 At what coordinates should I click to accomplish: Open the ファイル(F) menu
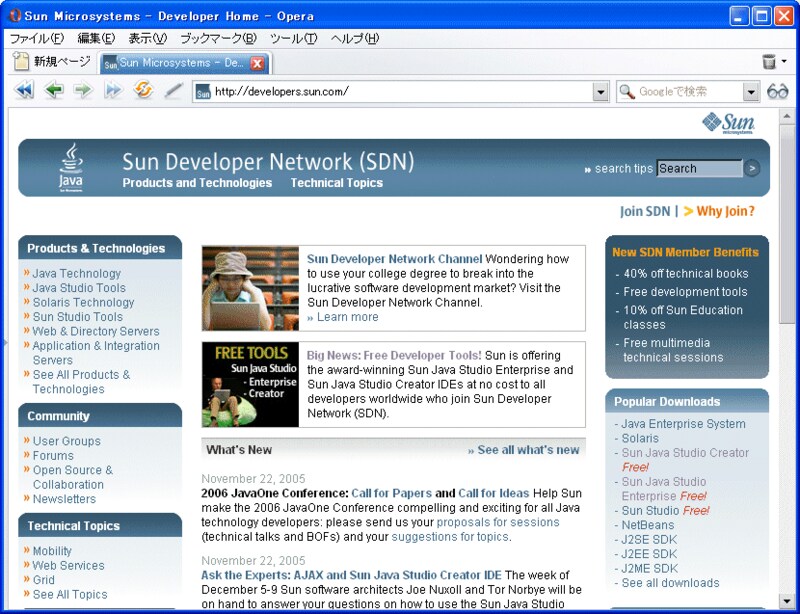pyautogui.click(x=37, y=39)
